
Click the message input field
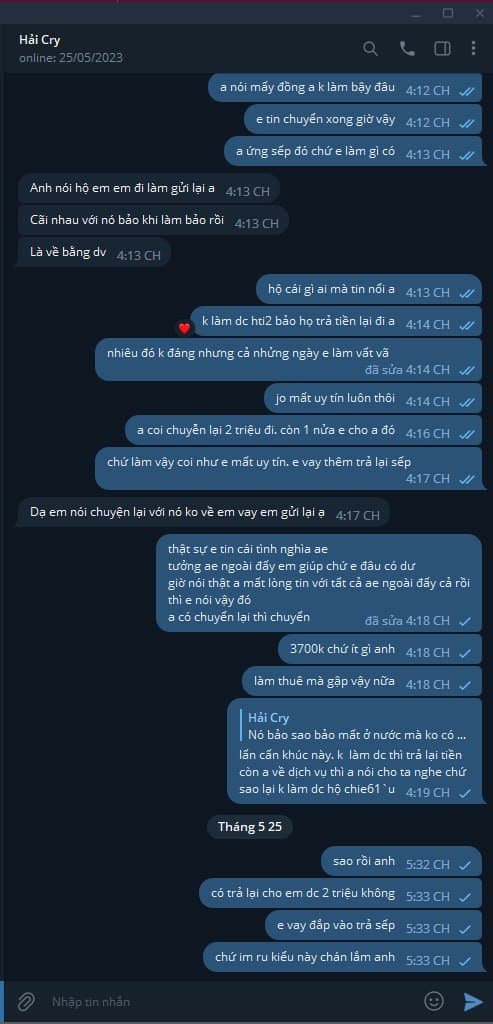click(x=232, y=1001)
